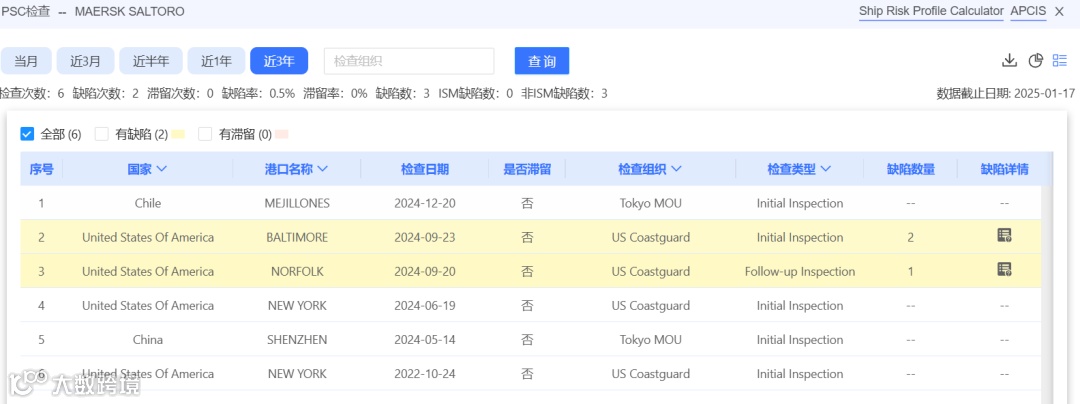This screenshot has height=404, width=1080.
Task: Click the 查询 search button
Action: [x=542, y=61]
